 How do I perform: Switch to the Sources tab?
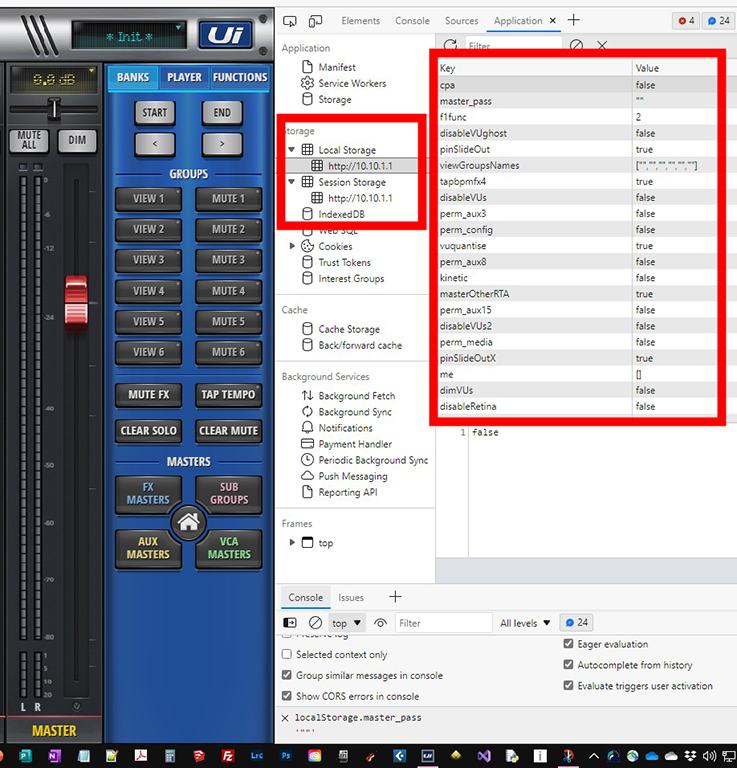[x=461, y=21]
